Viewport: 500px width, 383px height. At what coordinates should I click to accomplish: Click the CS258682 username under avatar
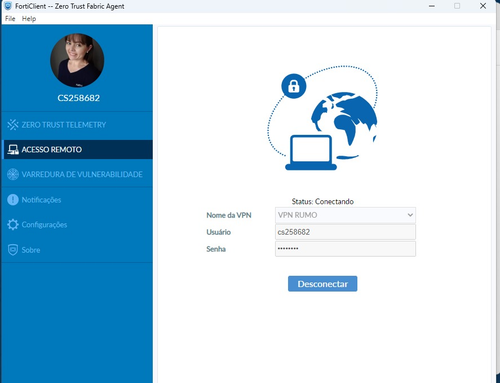click(79, 98)
